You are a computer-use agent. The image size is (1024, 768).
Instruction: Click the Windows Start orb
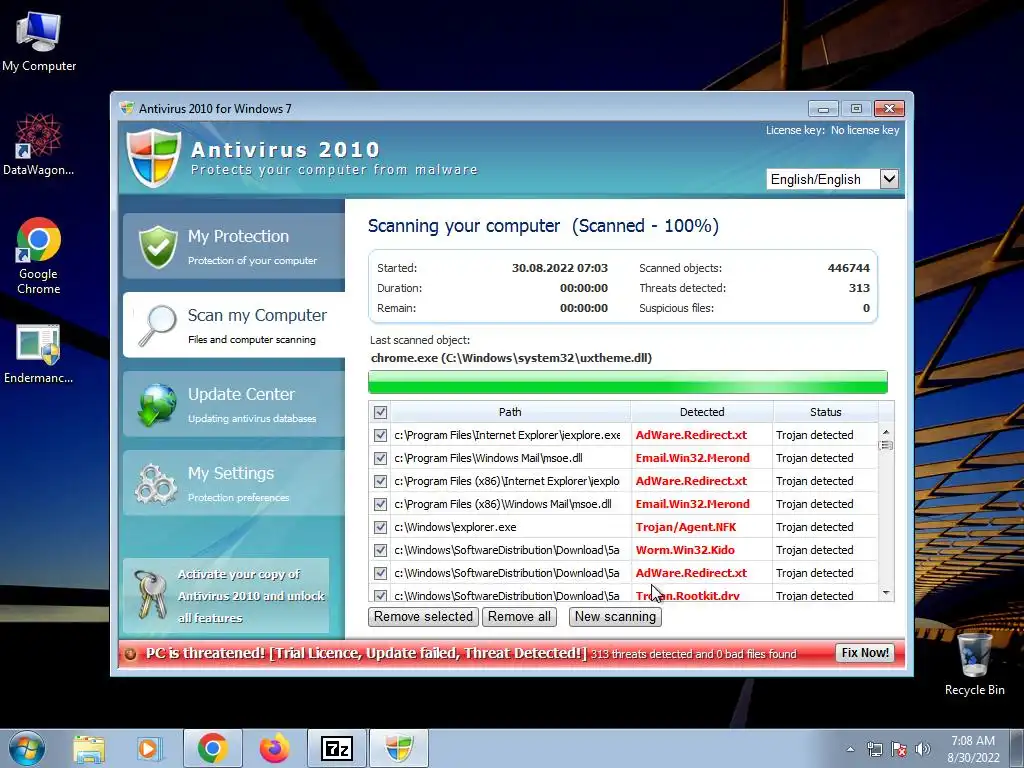pyautogui.click(x=27, y=748)
